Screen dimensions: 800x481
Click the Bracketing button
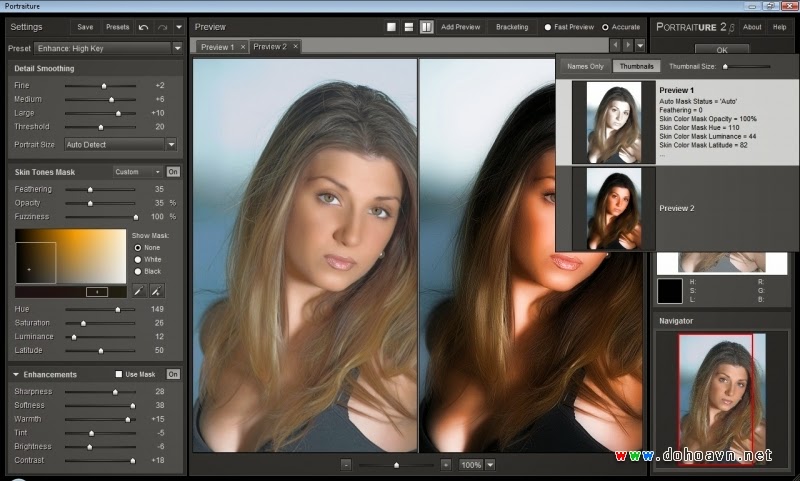pyautogui.click(x=512, y=27)
